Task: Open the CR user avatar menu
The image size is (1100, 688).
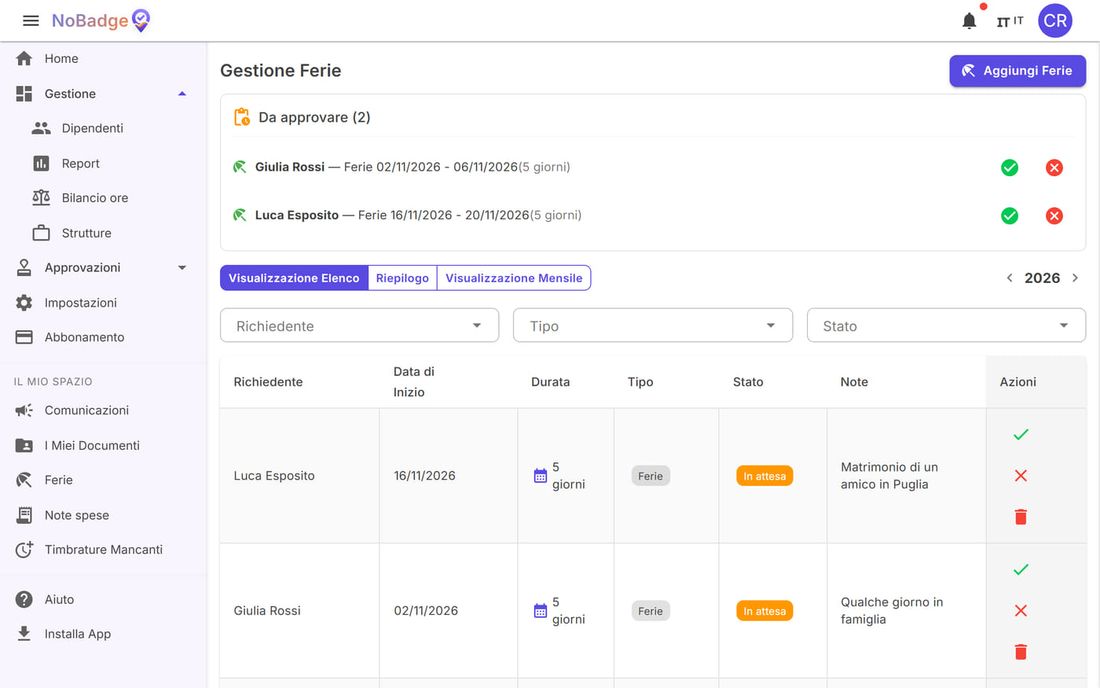Action: [1055, 21]
